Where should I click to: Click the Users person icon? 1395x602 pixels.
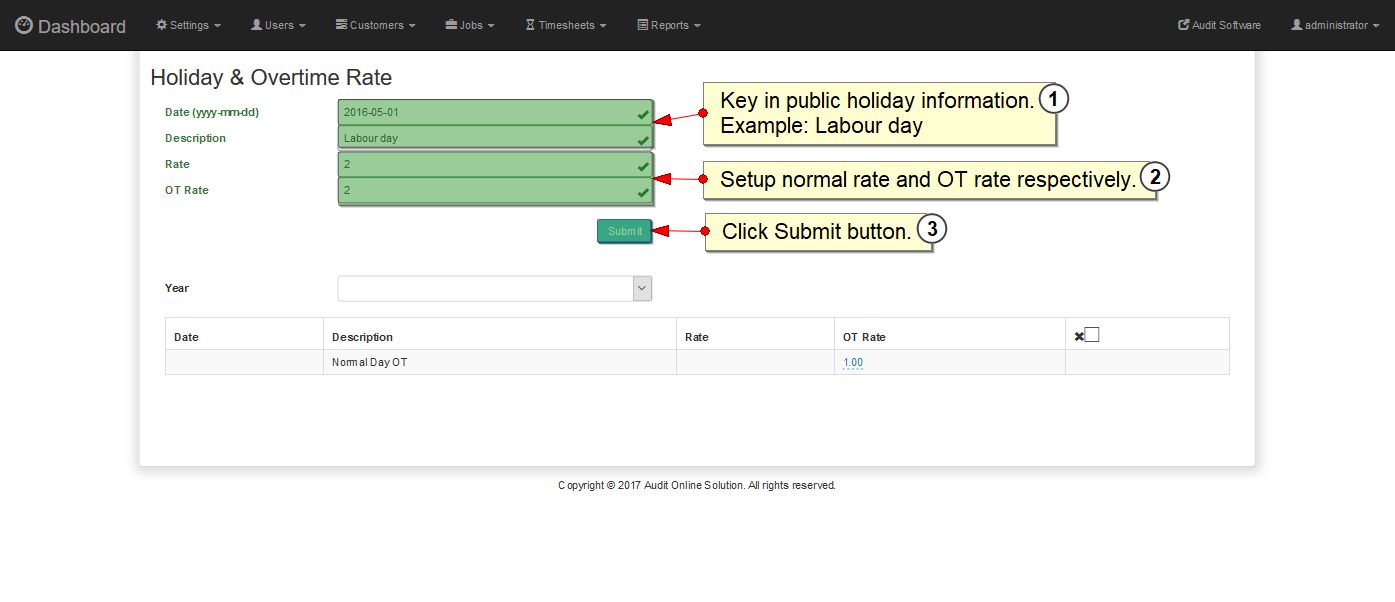coord(256,25)
